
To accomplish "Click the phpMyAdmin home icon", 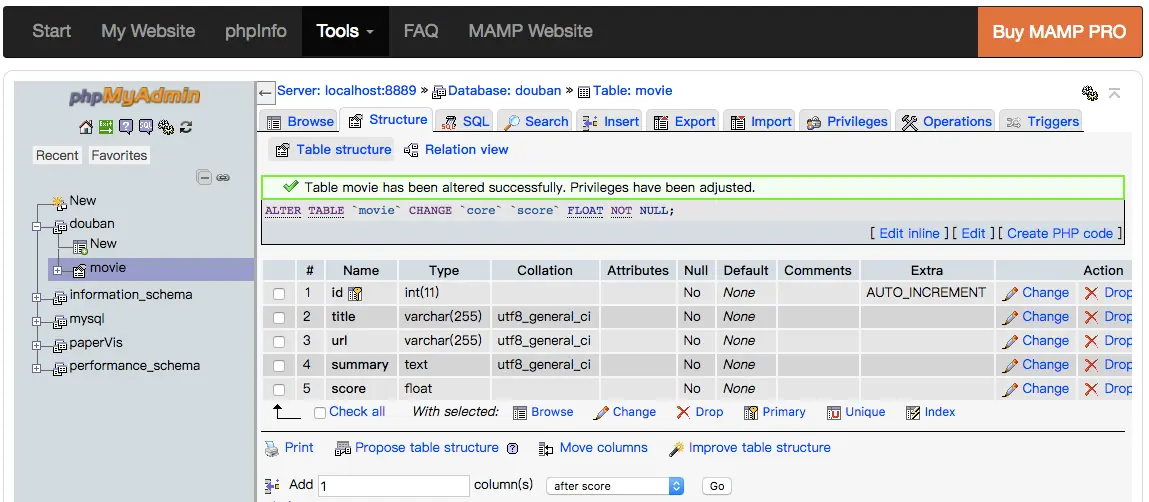I will click(x=86, y=127).
